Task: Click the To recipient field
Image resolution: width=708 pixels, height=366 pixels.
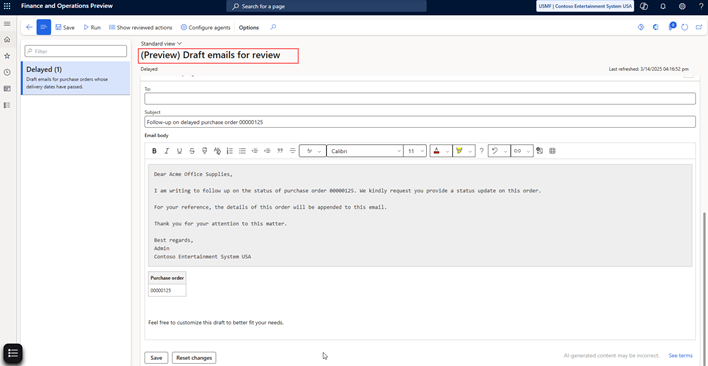Action: [420, 99]
